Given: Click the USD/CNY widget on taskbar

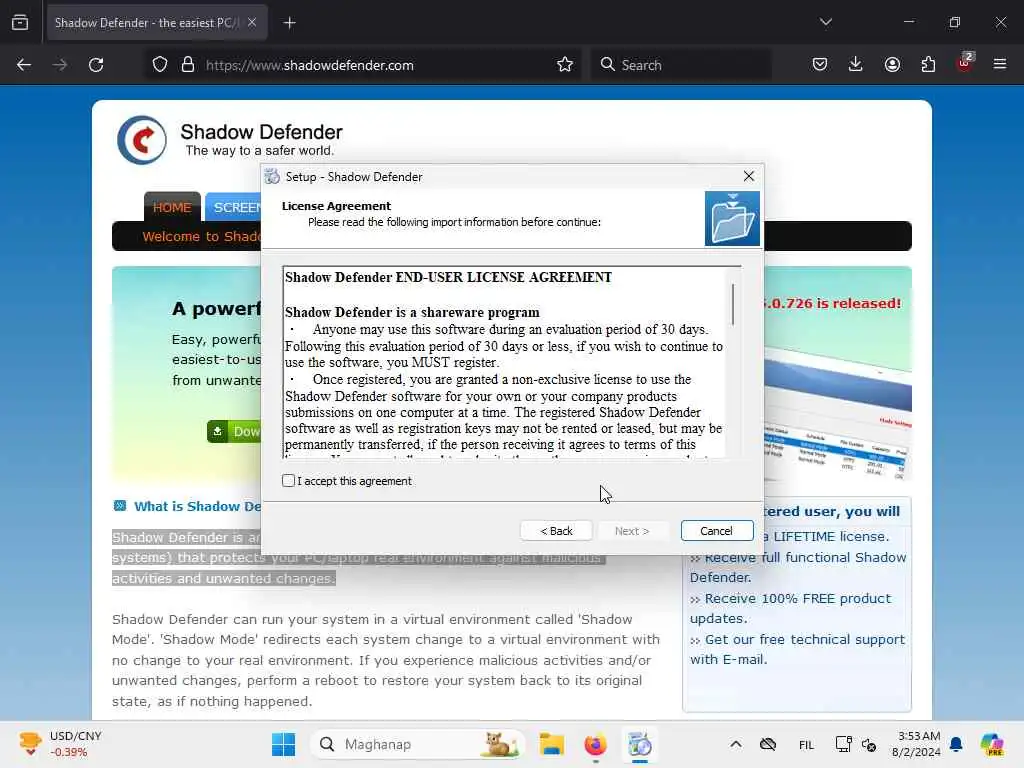Looking at the screenshot, I should coord(60,744).
